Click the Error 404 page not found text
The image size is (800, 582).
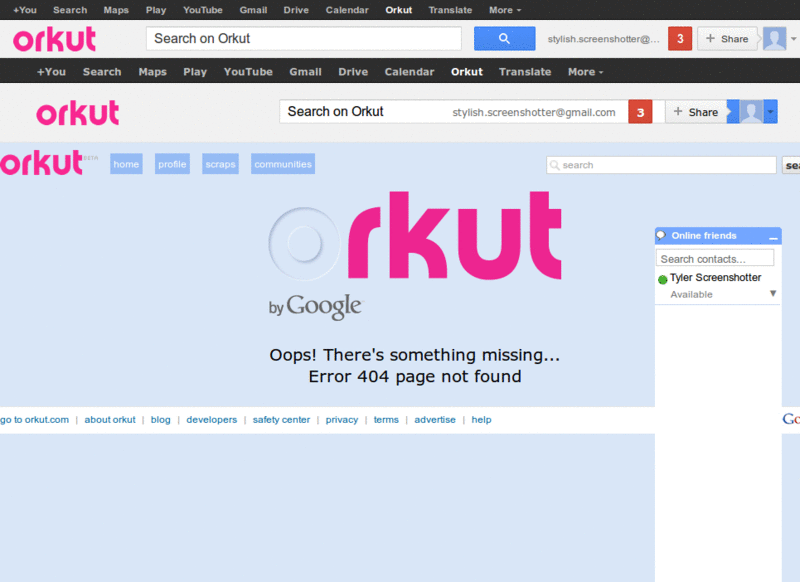pyautogui.click(x=415, y=376)
